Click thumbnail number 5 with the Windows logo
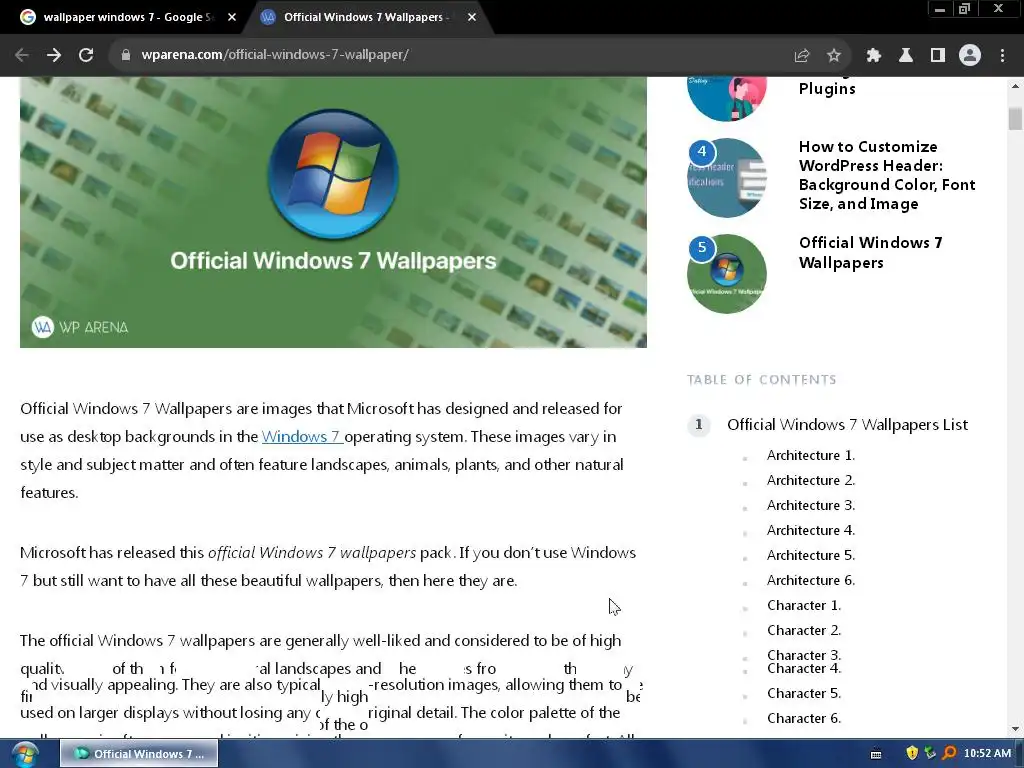 726,274
